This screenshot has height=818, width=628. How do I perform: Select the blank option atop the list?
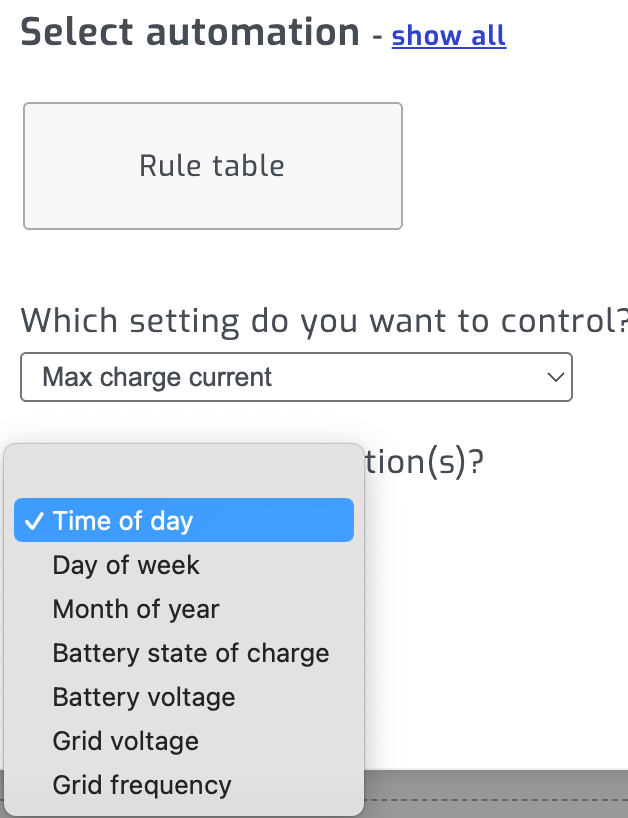(183, 474)
